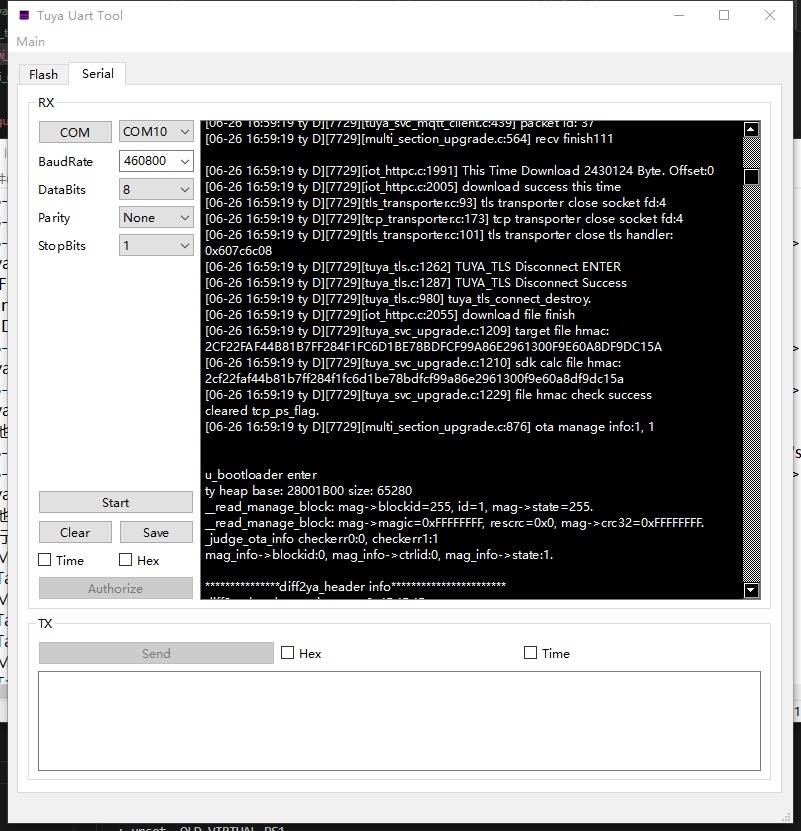This screenshot has height=831, width=801.
Task: Click the 'download file finish' log line
Action: point(390,315)
